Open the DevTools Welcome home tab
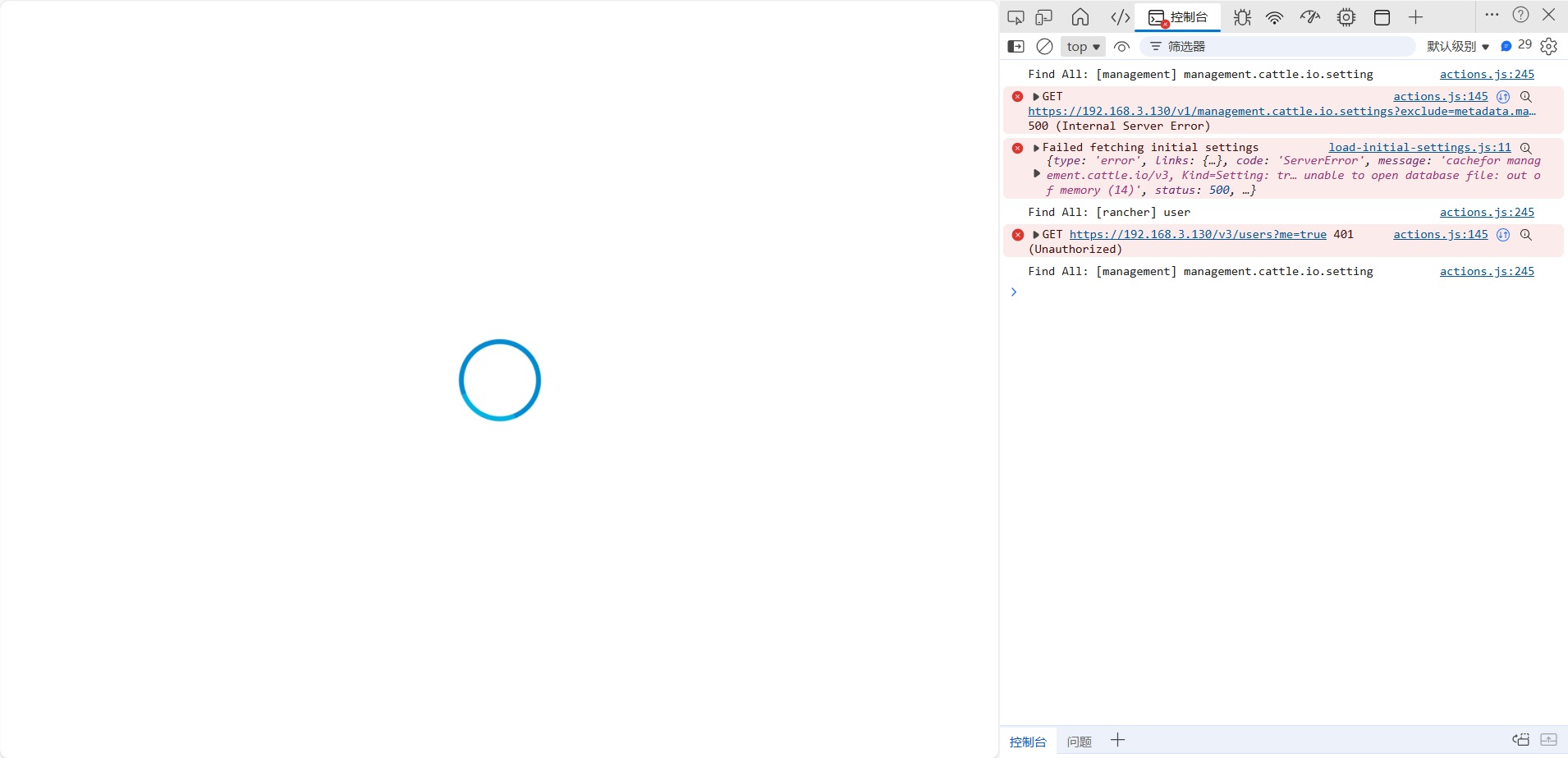 (x=1080, y=17)
